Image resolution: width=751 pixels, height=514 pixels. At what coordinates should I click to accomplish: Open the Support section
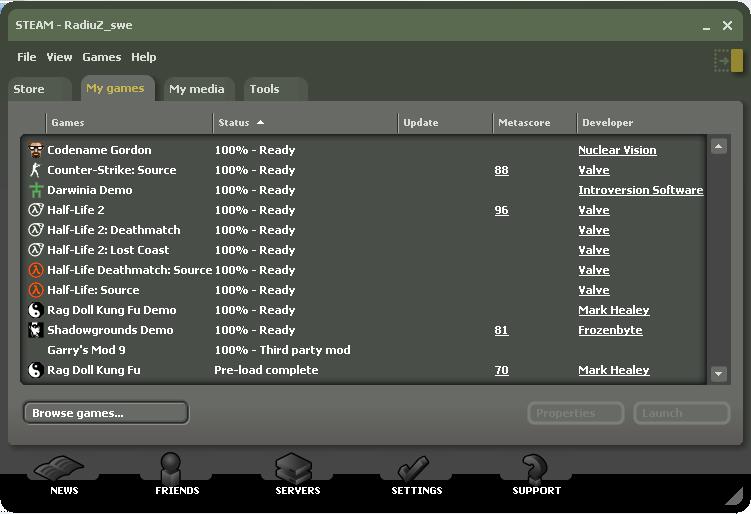coord(536,475)
